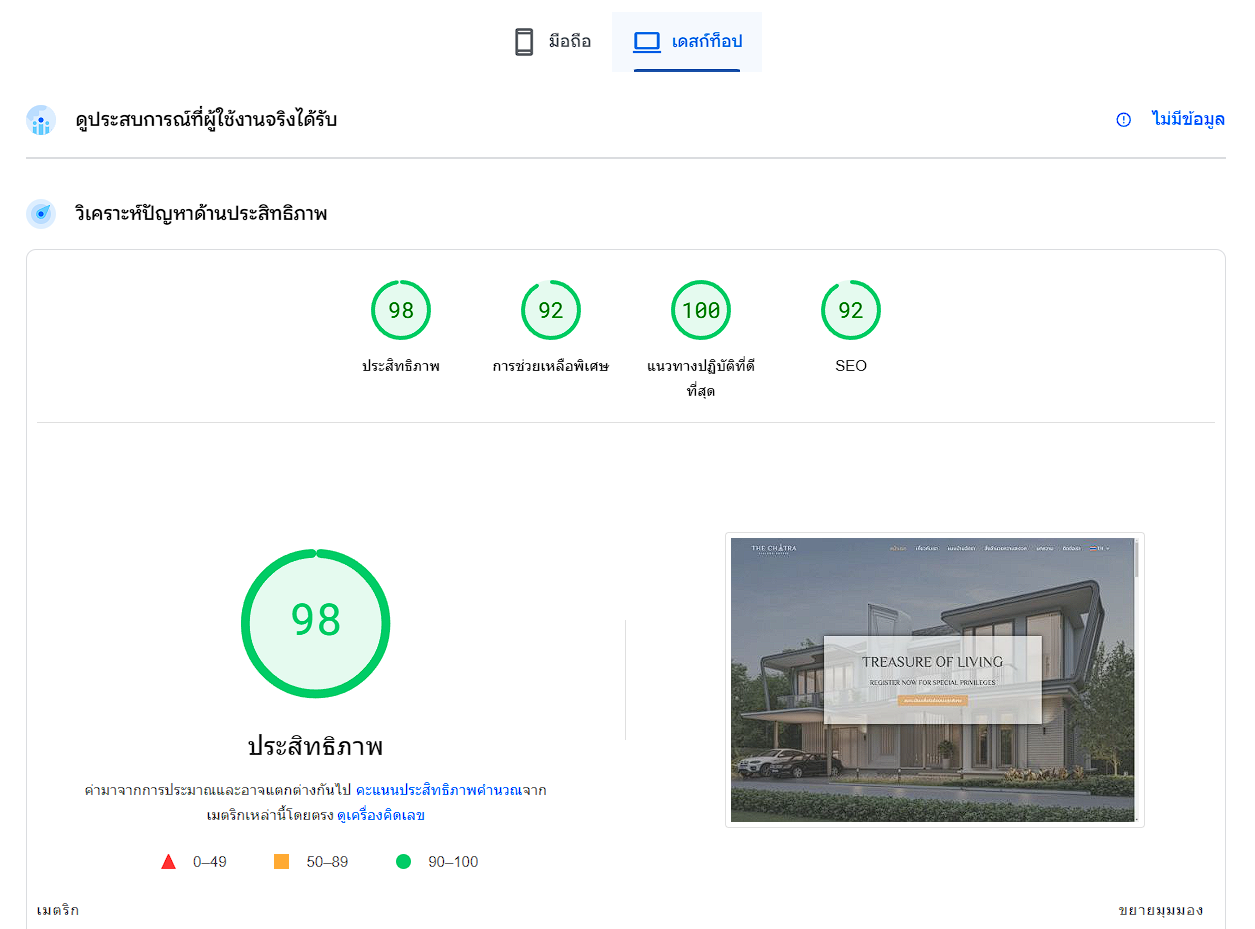Click the mobile phone icon

click(524, 42)
